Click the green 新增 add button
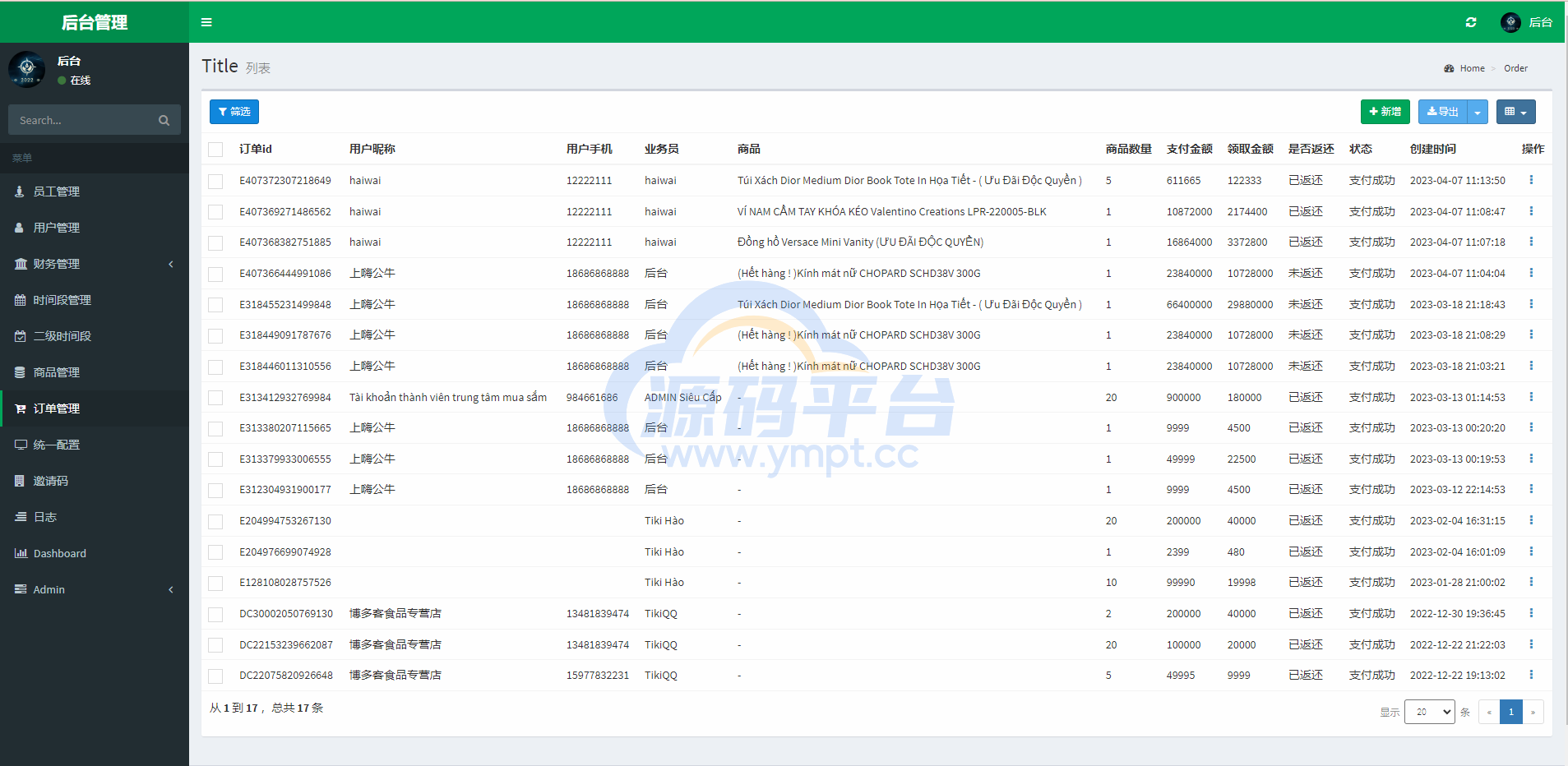This screenshot has width=1568, height=766. click(1385, 112)
